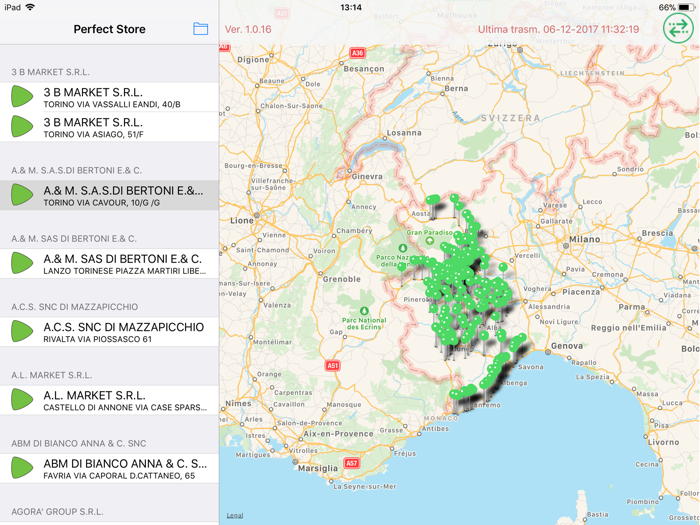Click green marker for 3 B MARKET Via Asiago
The image size is (700, 525).
click(22, 126)
